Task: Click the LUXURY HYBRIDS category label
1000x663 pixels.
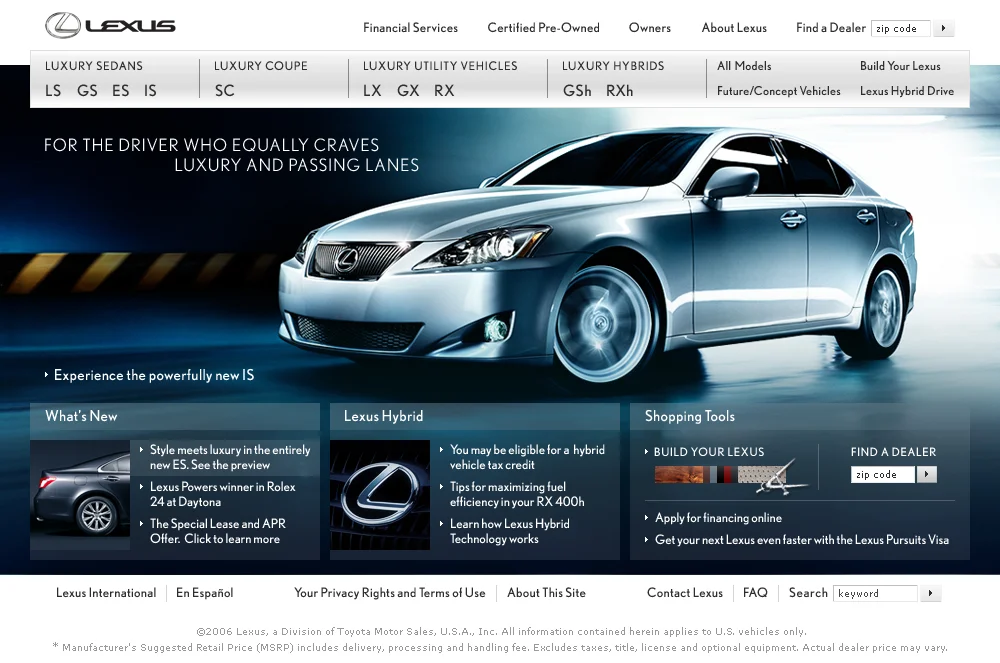Action: [613, 66]
